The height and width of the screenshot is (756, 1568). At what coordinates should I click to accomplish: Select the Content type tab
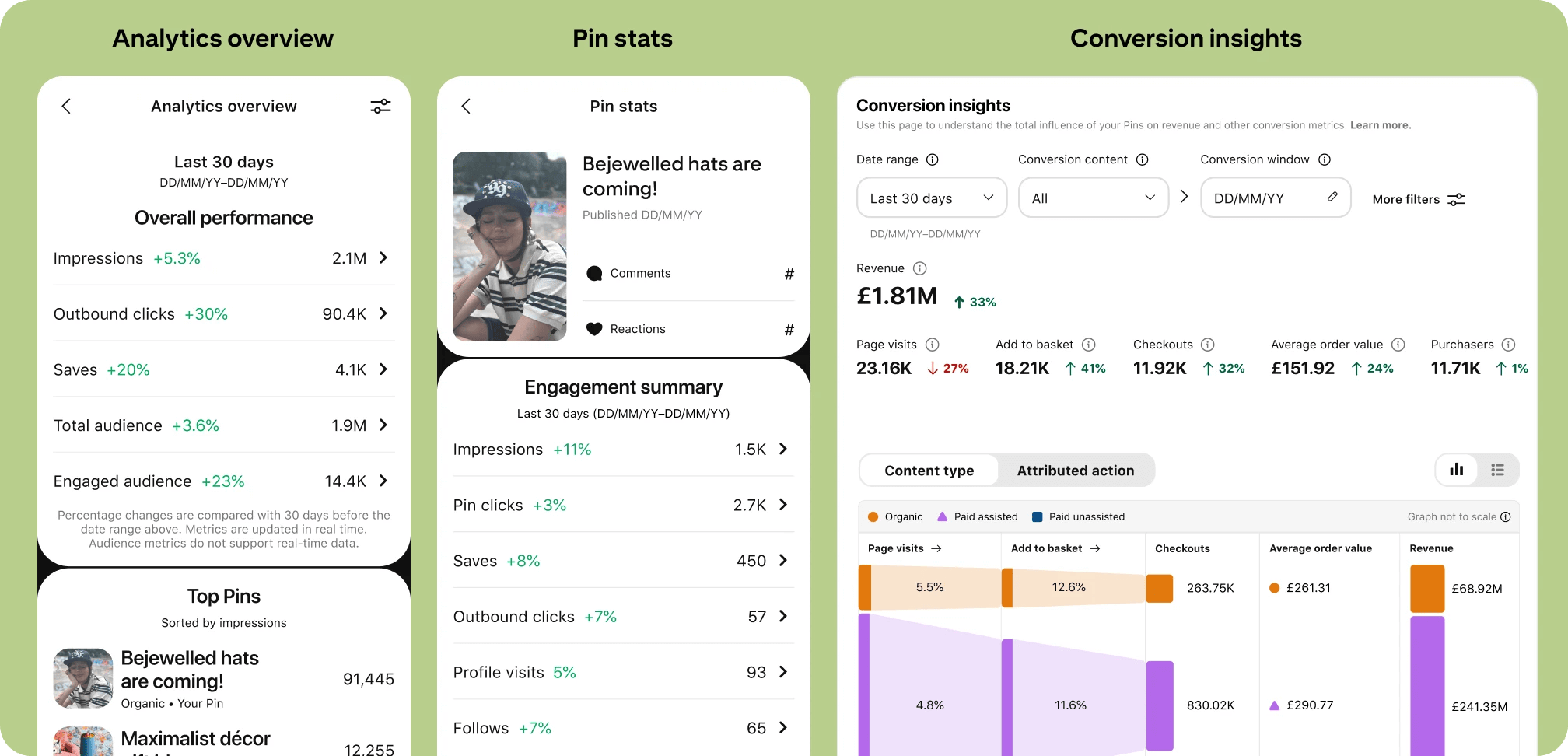pyautogui.click(x=929, y=470)
